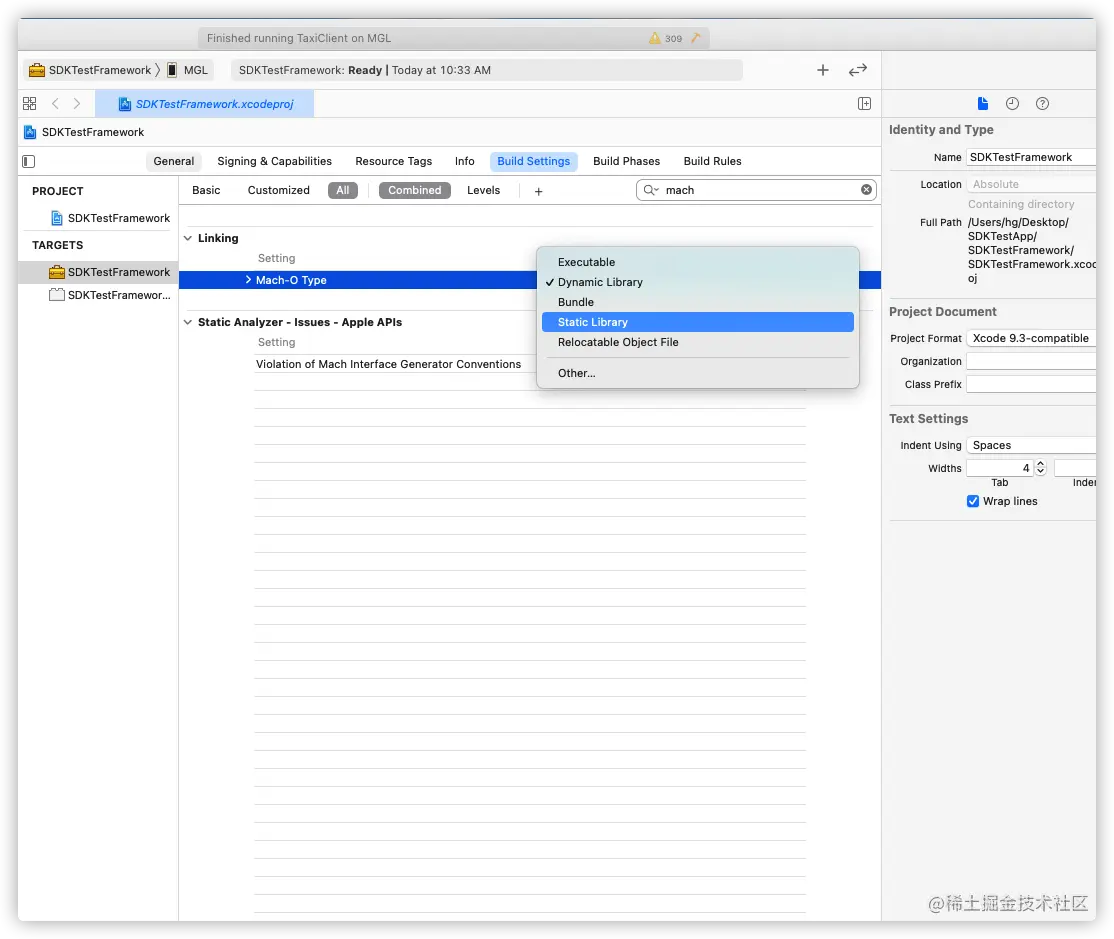Choose Executable from the Mach-O menu
Image resolution: width=1114 pixels, height=939 pixels.
pyautogui.click(x=697, y=262)
